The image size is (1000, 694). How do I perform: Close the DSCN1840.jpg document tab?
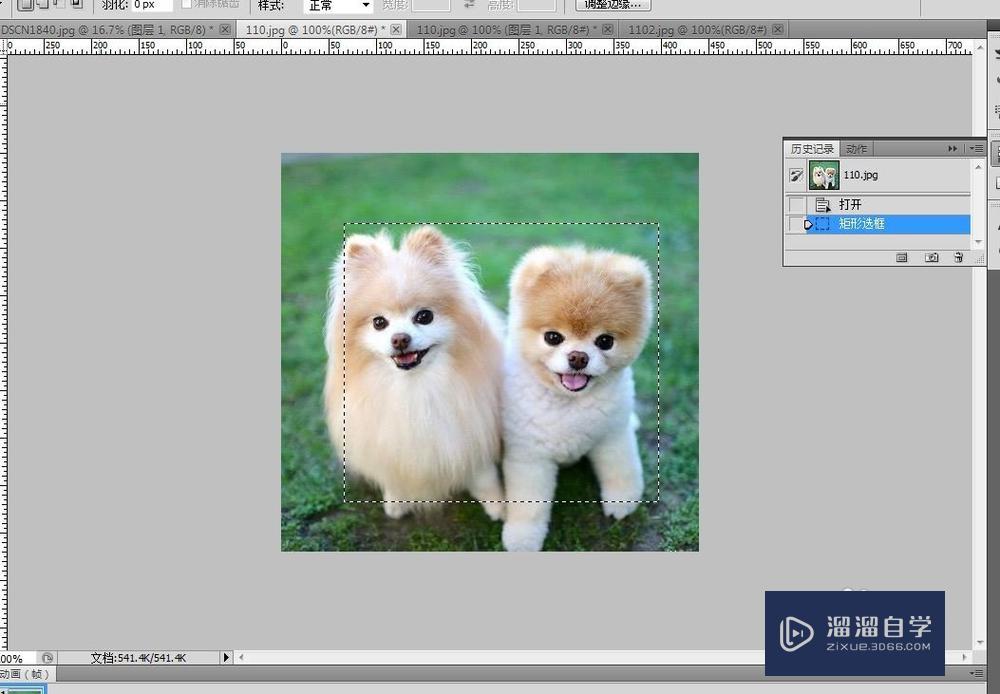tap(224, 30)
